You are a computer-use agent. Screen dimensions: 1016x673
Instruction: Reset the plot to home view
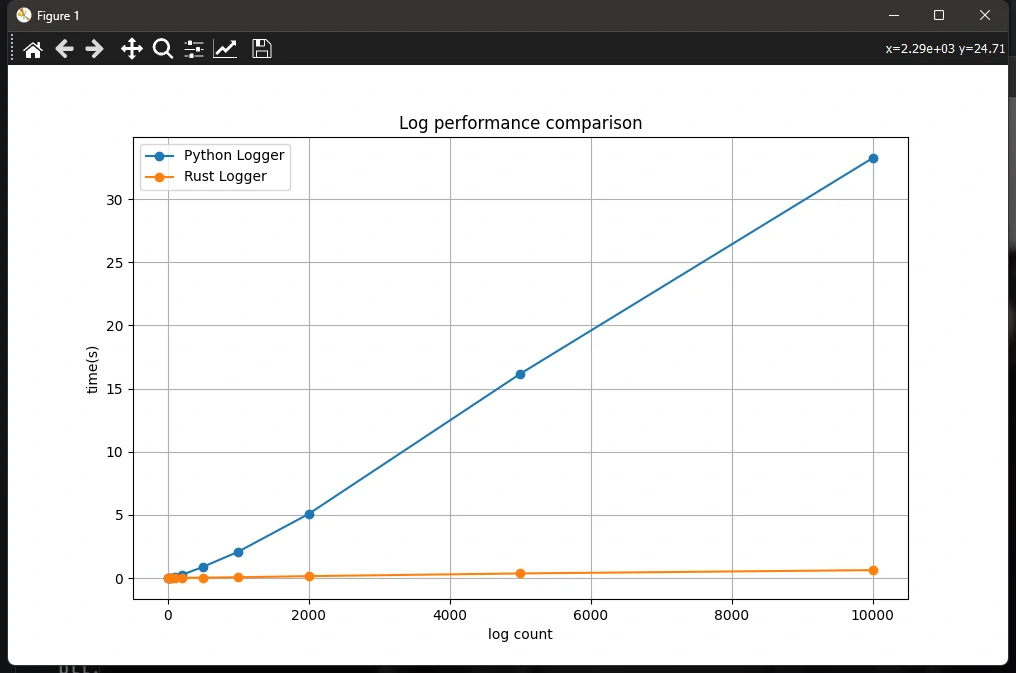(33, 49)
